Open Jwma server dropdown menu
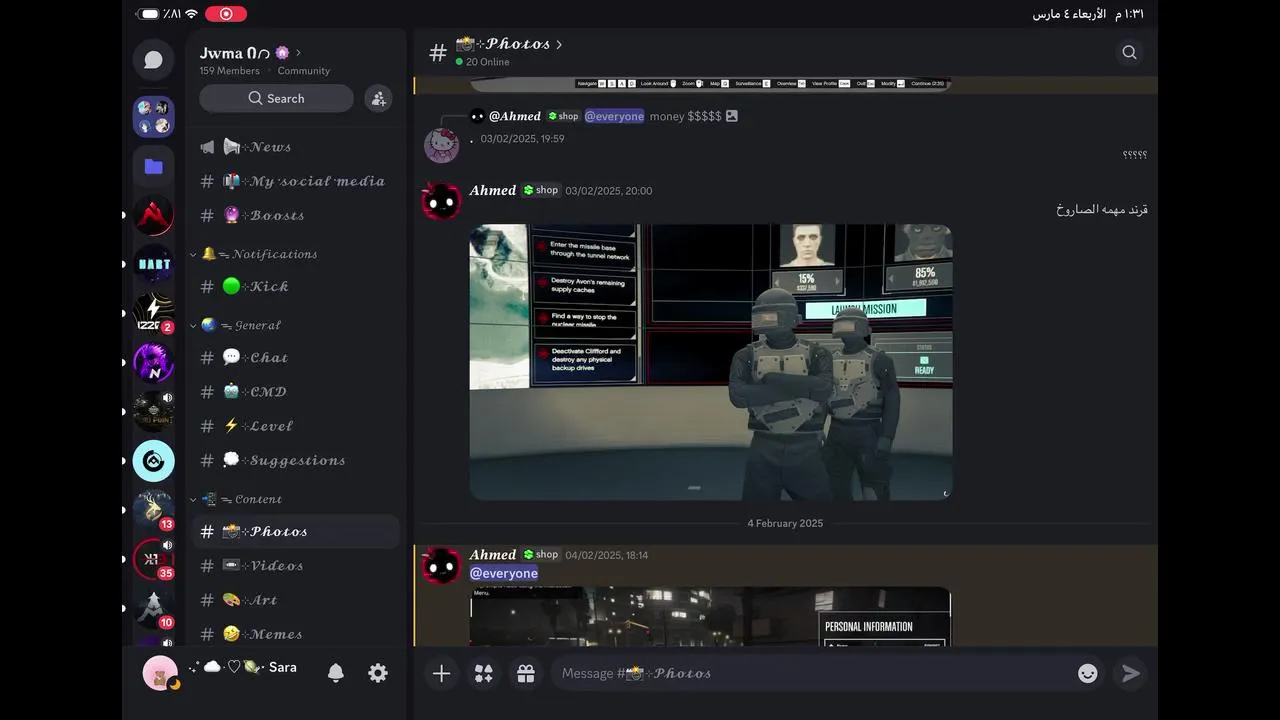Screen dimensions: 1280x720 pos(251,53)
